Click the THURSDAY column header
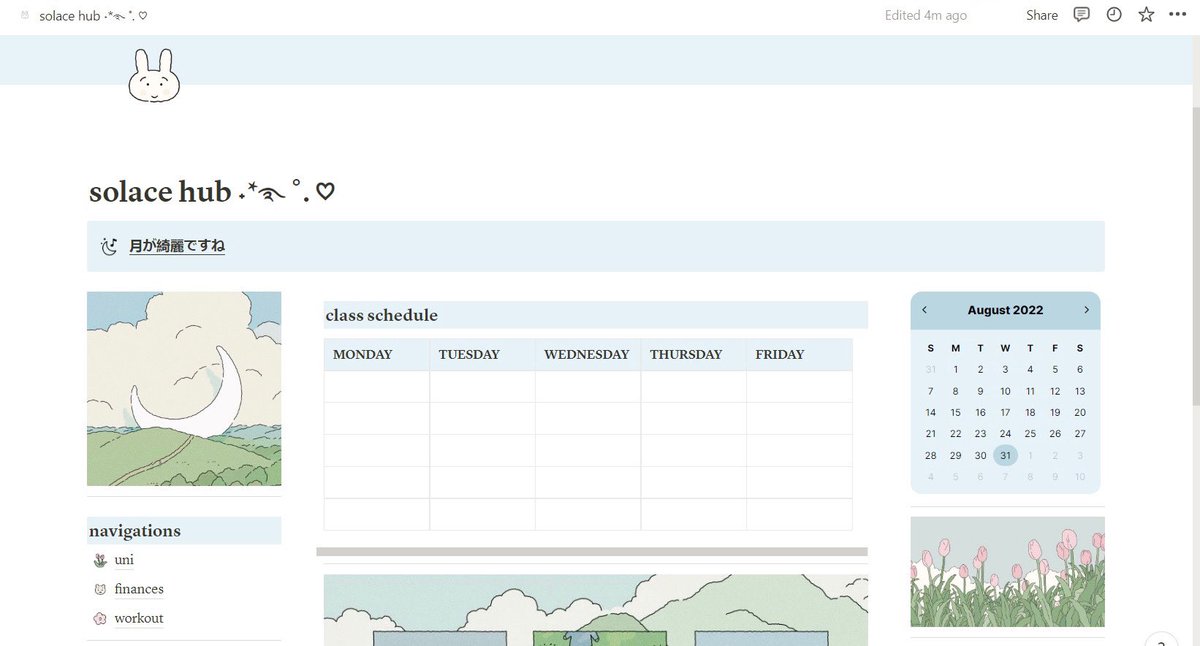Image resolution: width=1200 pixels, height=646 pixels. pos(694,355)
